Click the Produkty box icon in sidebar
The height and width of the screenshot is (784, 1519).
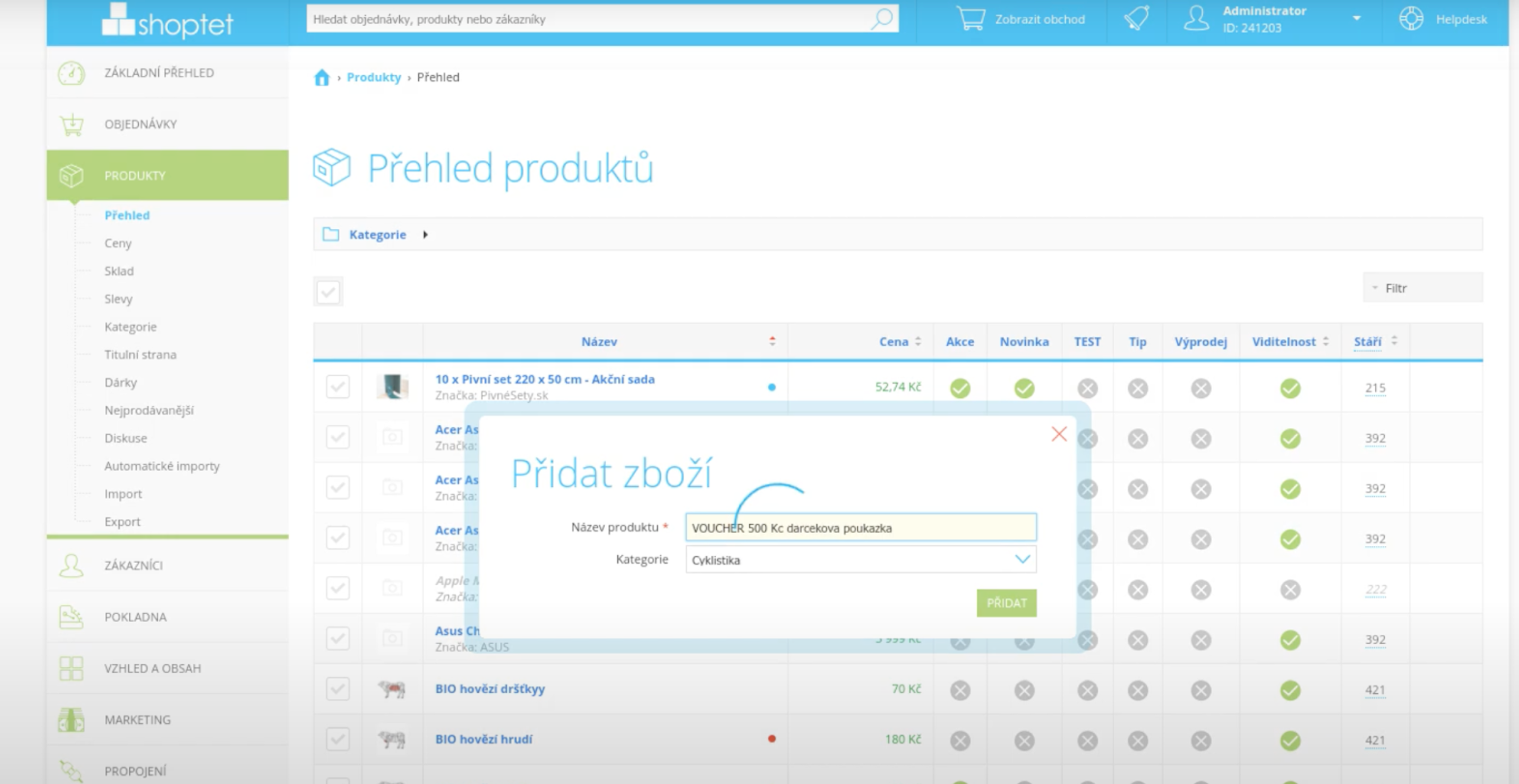pos(72,176)
